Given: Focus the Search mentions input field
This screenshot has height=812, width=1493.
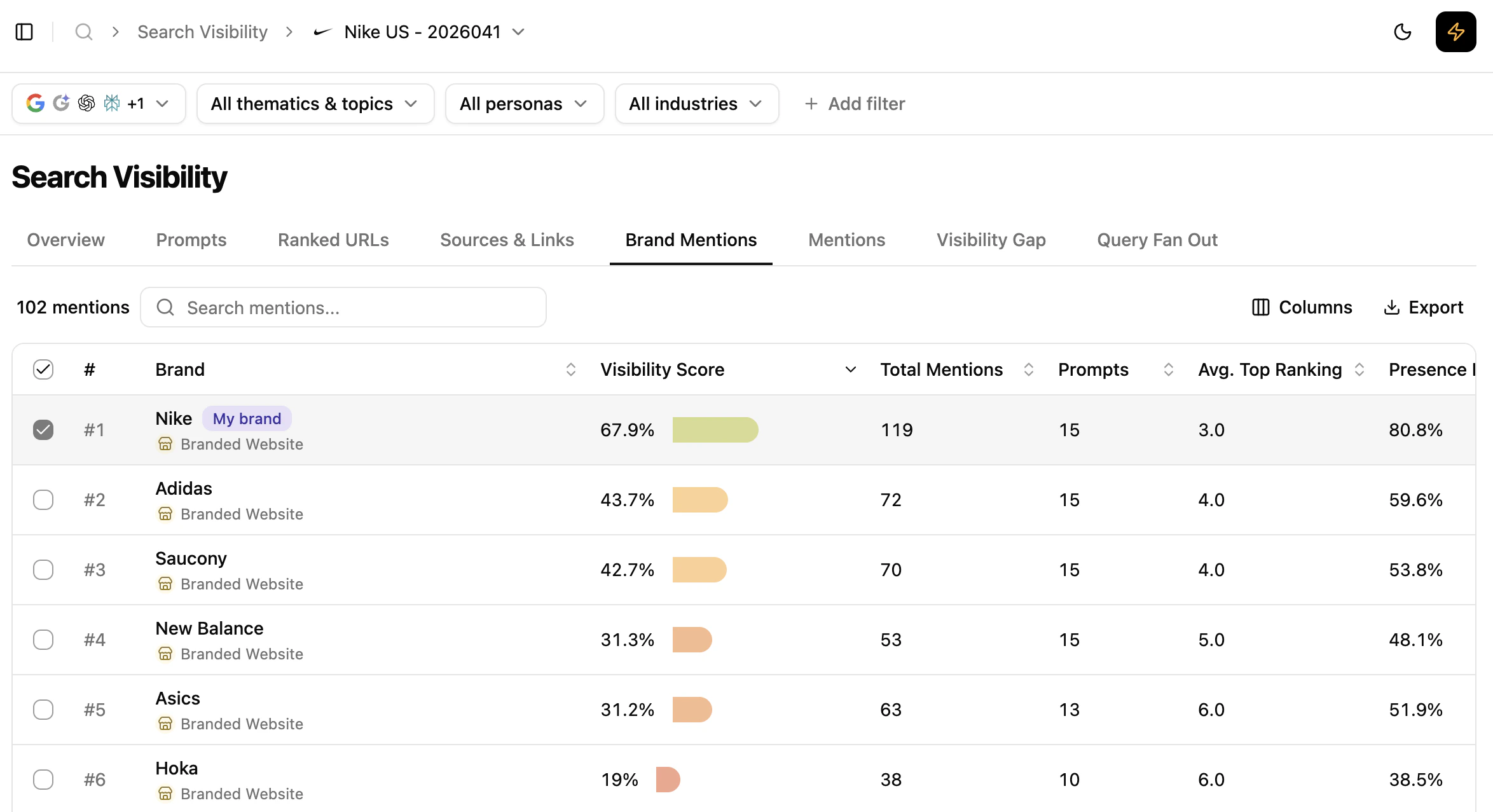Looking at the screenshot, I should click(x=343, y=307).
